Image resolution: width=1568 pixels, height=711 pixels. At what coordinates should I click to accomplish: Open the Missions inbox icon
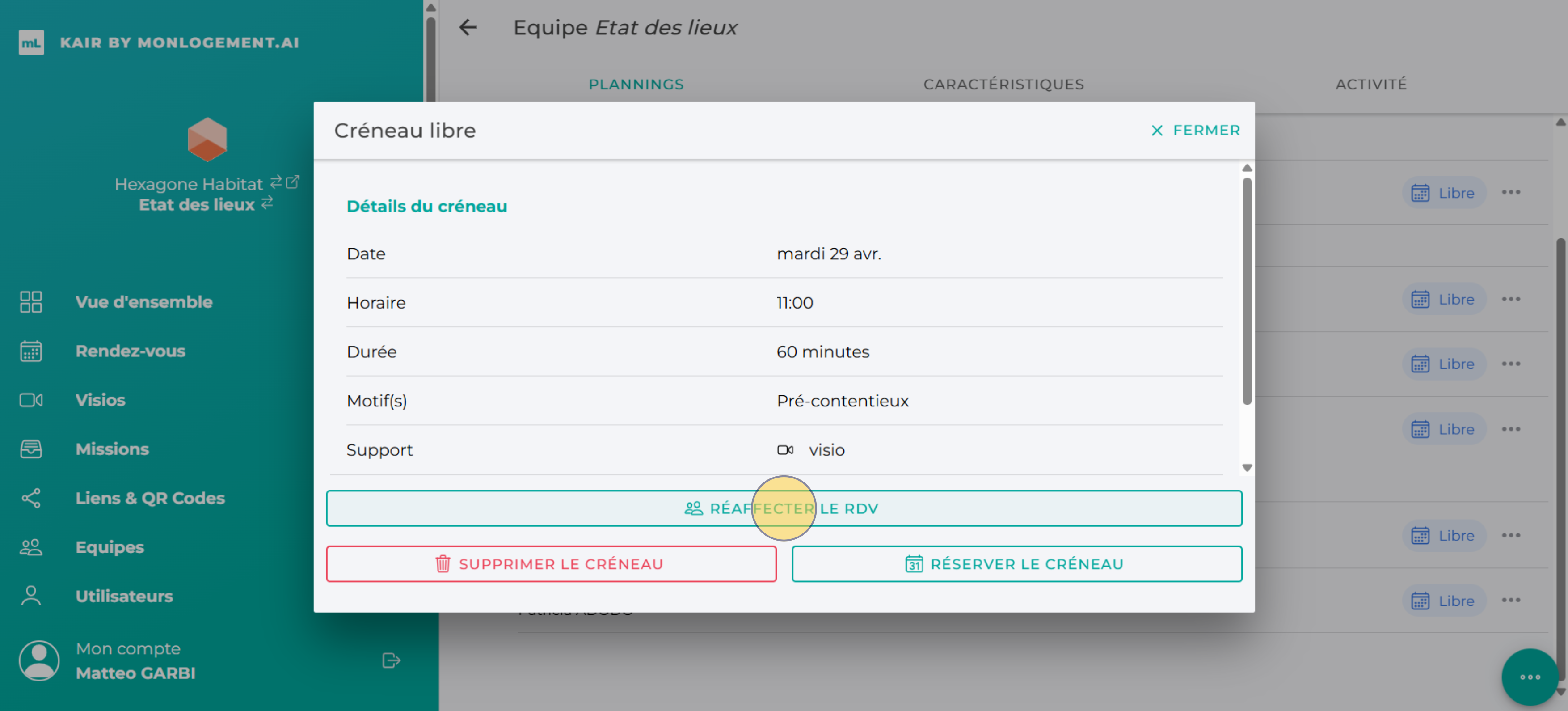(x=30, y=449)
